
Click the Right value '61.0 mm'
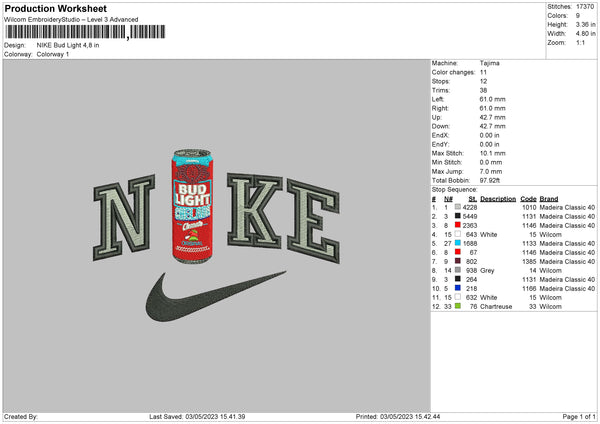pos(492,108)
